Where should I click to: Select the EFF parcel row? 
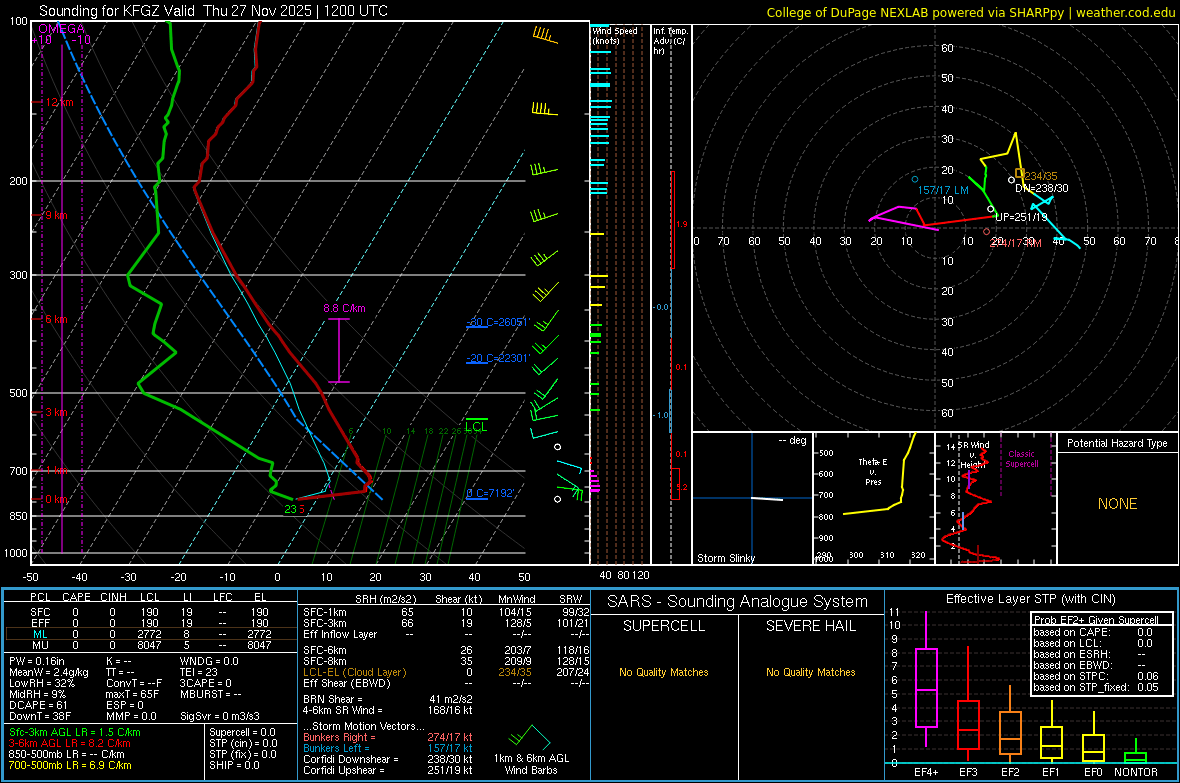[x=151, y=623]
